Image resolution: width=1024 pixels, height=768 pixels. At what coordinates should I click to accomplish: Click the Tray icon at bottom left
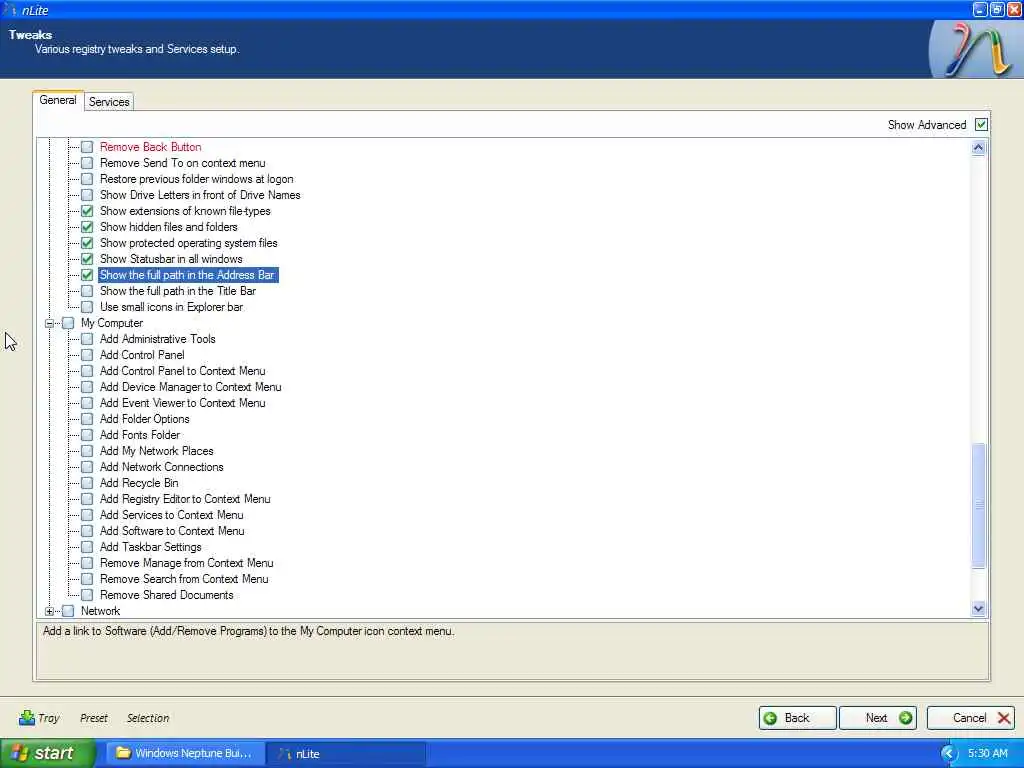(27, 718)
